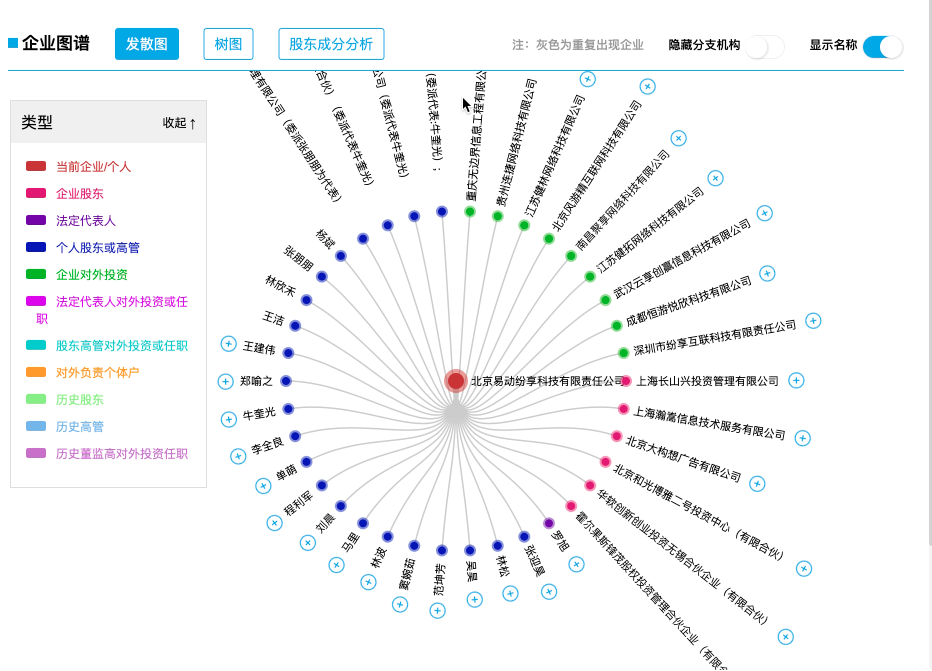The height and width of the screenshot is (671, 932).
Task: Expand the plus icon beside 牛奎光
Action: click(x=229, y=420)
